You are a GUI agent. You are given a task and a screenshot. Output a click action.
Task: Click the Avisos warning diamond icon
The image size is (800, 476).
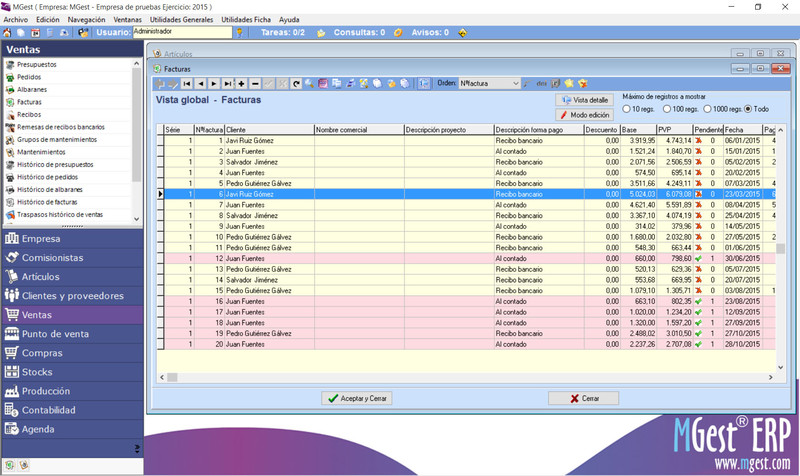click(x=462, y=33)
